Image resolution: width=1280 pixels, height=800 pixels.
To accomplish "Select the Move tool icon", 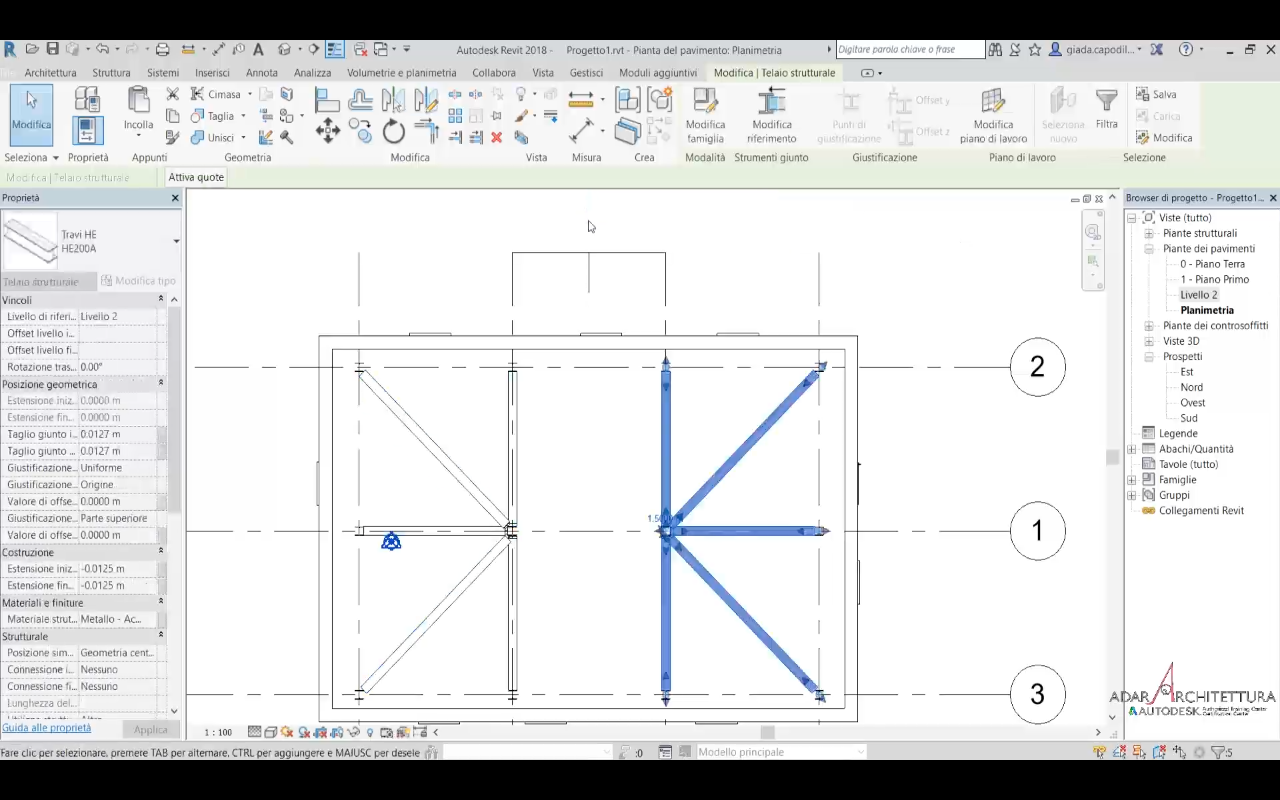I will [328, 131].
